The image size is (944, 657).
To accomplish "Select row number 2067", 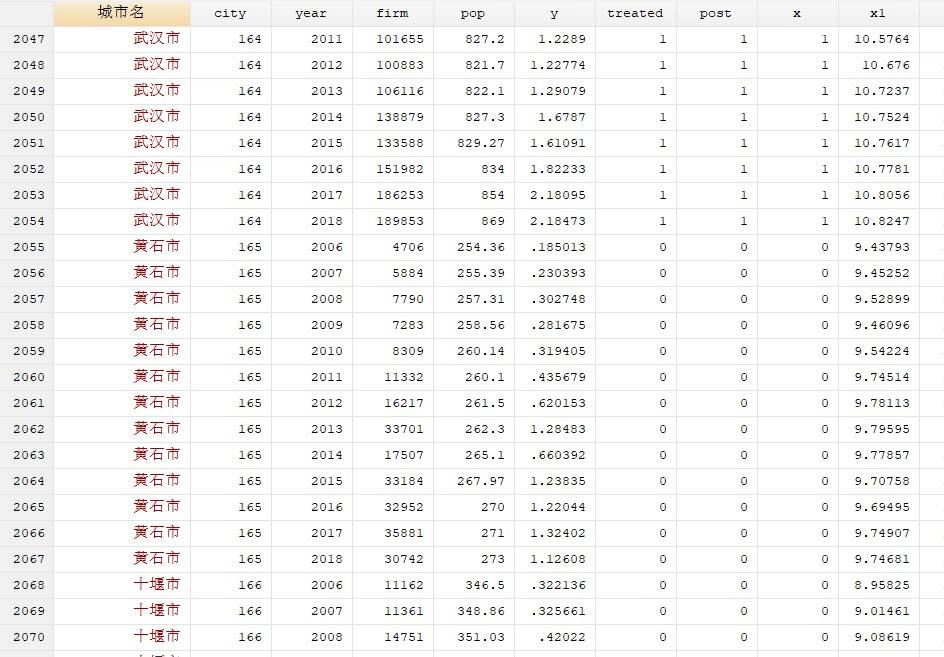I will (x=28, y=559).
